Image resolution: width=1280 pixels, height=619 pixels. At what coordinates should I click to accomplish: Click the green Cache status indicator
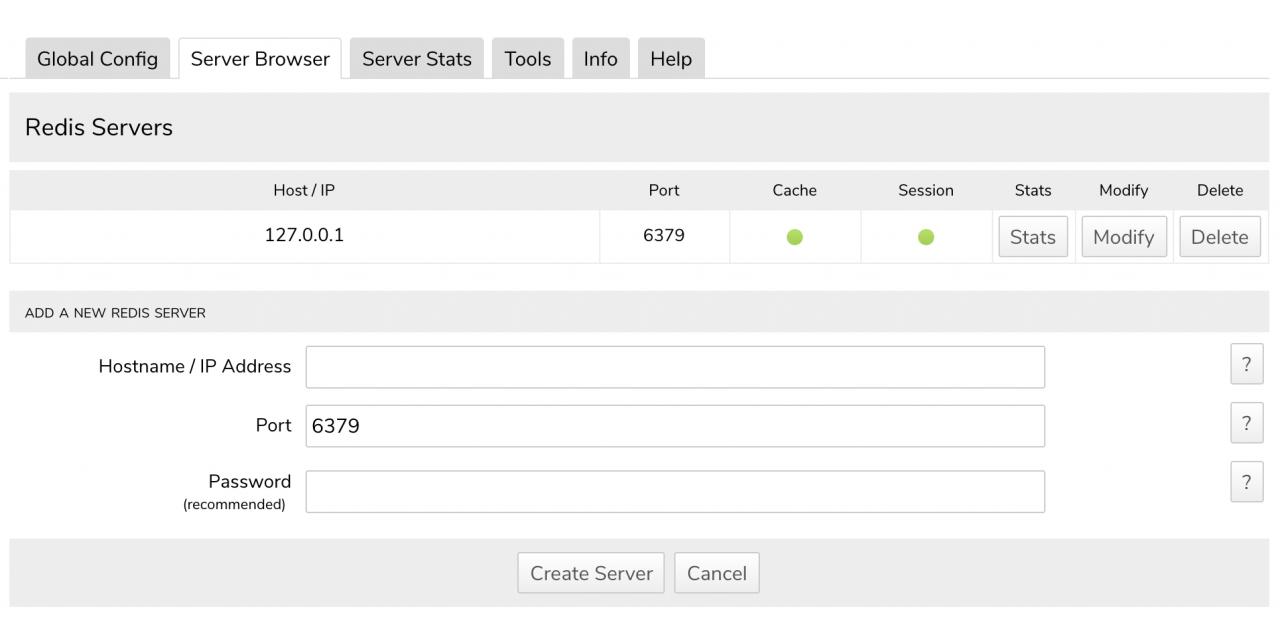click(x=794, y=237)
